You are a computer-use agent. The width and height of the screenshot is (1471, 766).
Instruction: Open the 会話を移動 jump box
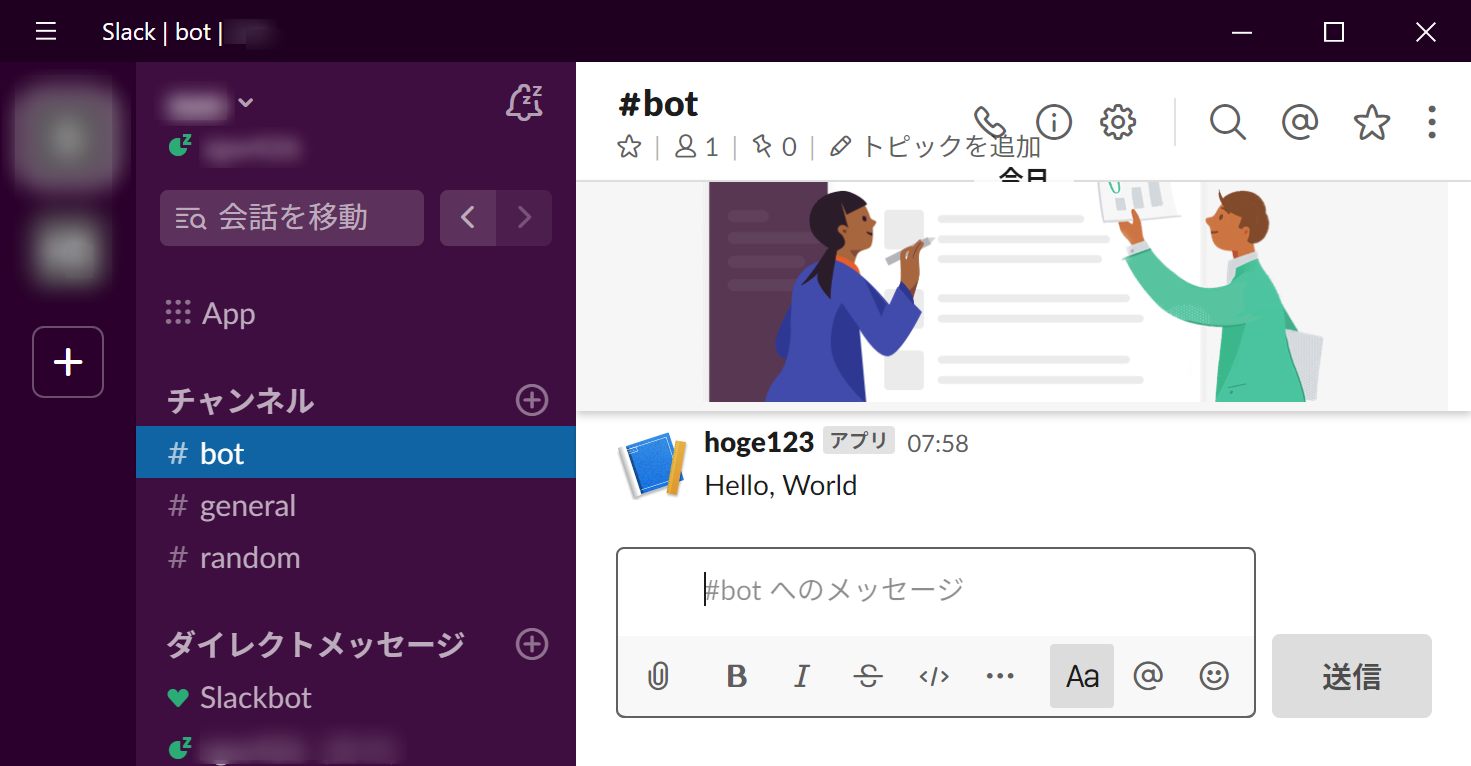coord(292,218)
